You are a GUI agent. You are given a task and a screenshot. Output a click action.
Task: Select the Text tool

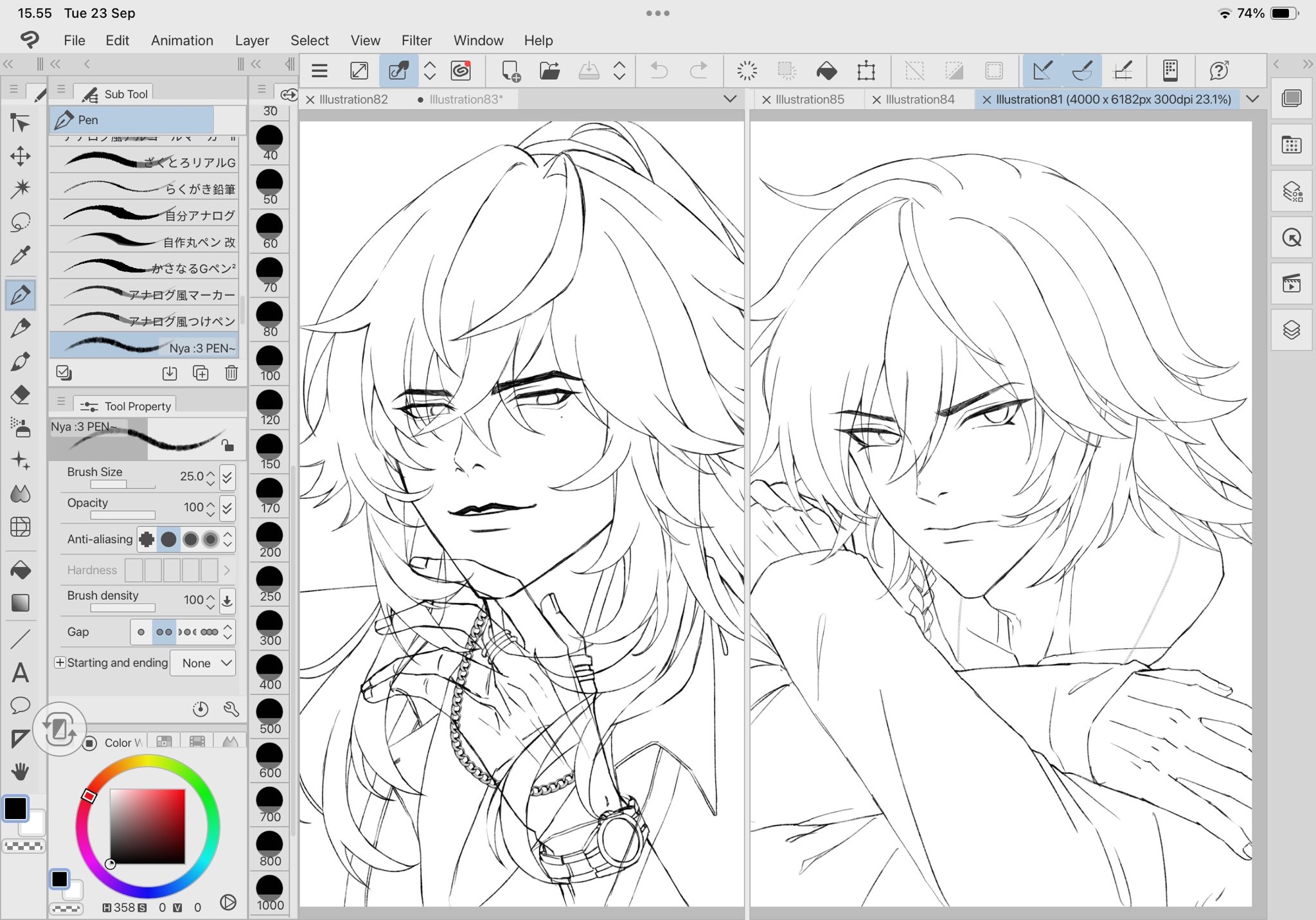(x=20, y=672)
